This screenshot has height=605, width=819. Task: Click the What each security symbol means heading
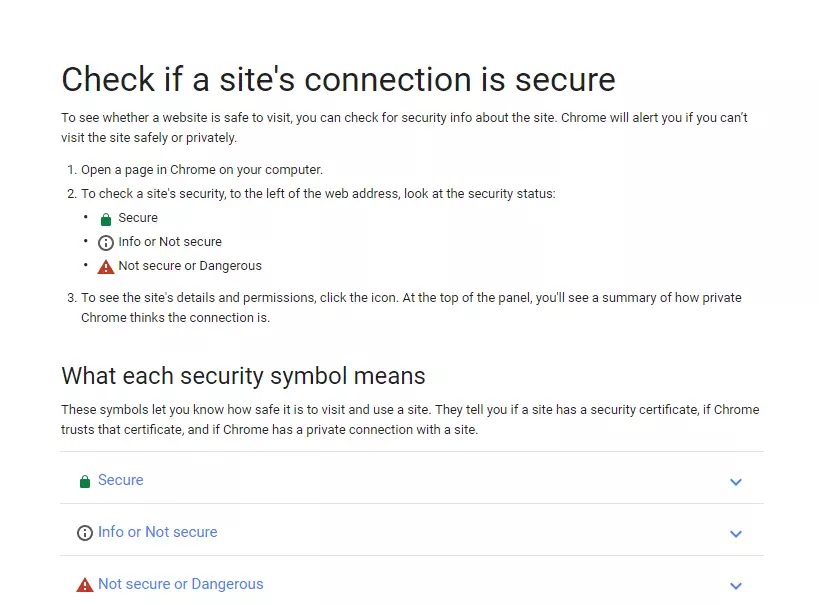(243, 376)
